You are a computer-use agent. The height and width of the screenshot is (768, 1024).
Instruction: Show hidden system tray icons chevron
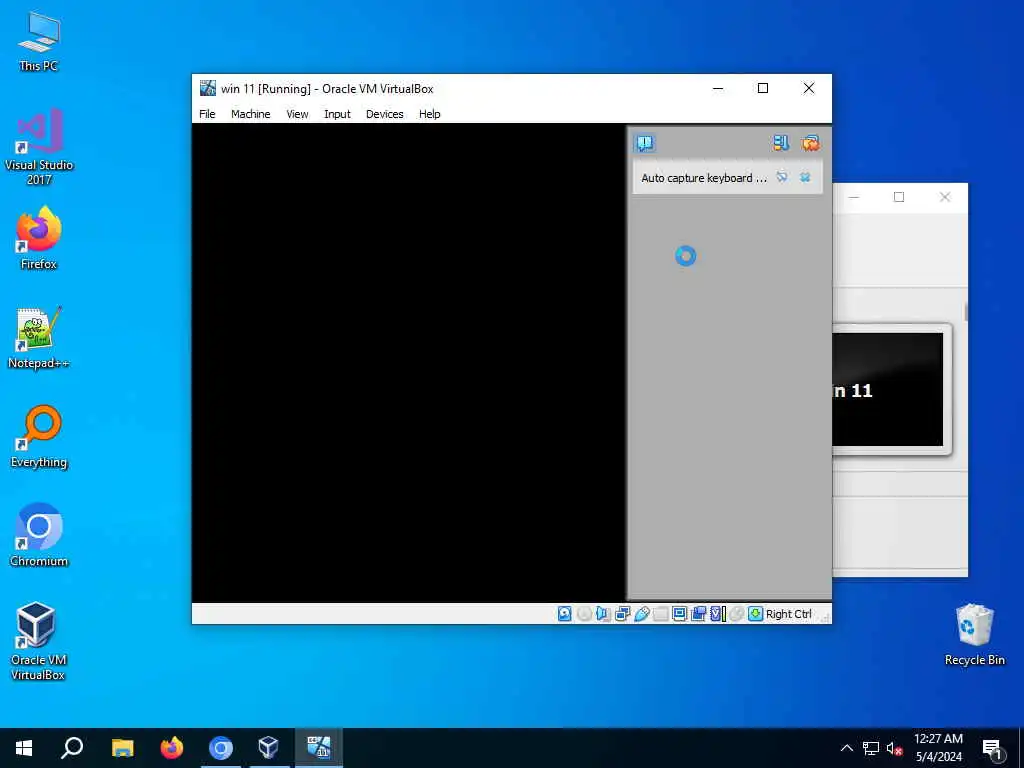(846, 748)
